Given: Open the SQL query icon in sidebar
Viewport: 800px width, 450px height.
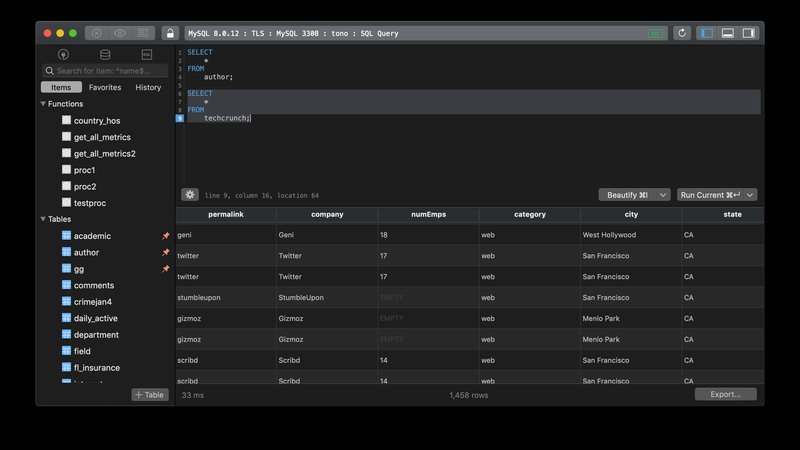Looking at the screenshot, I should point(146,54).
